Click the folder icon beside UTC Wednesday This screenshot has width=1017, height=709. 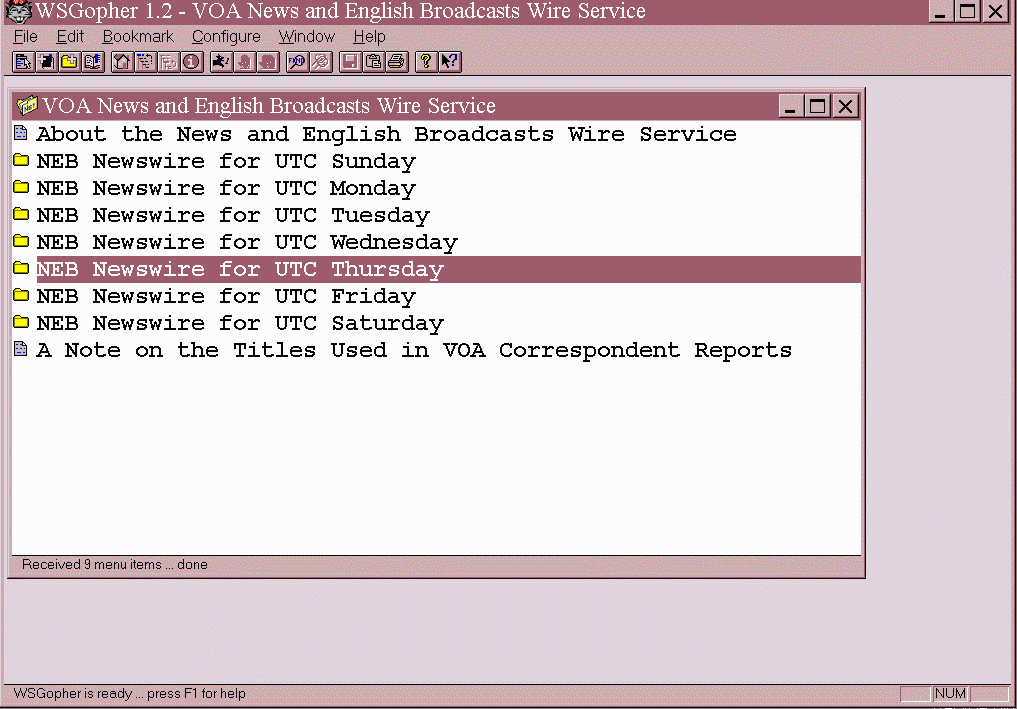(x=21, y=241)
